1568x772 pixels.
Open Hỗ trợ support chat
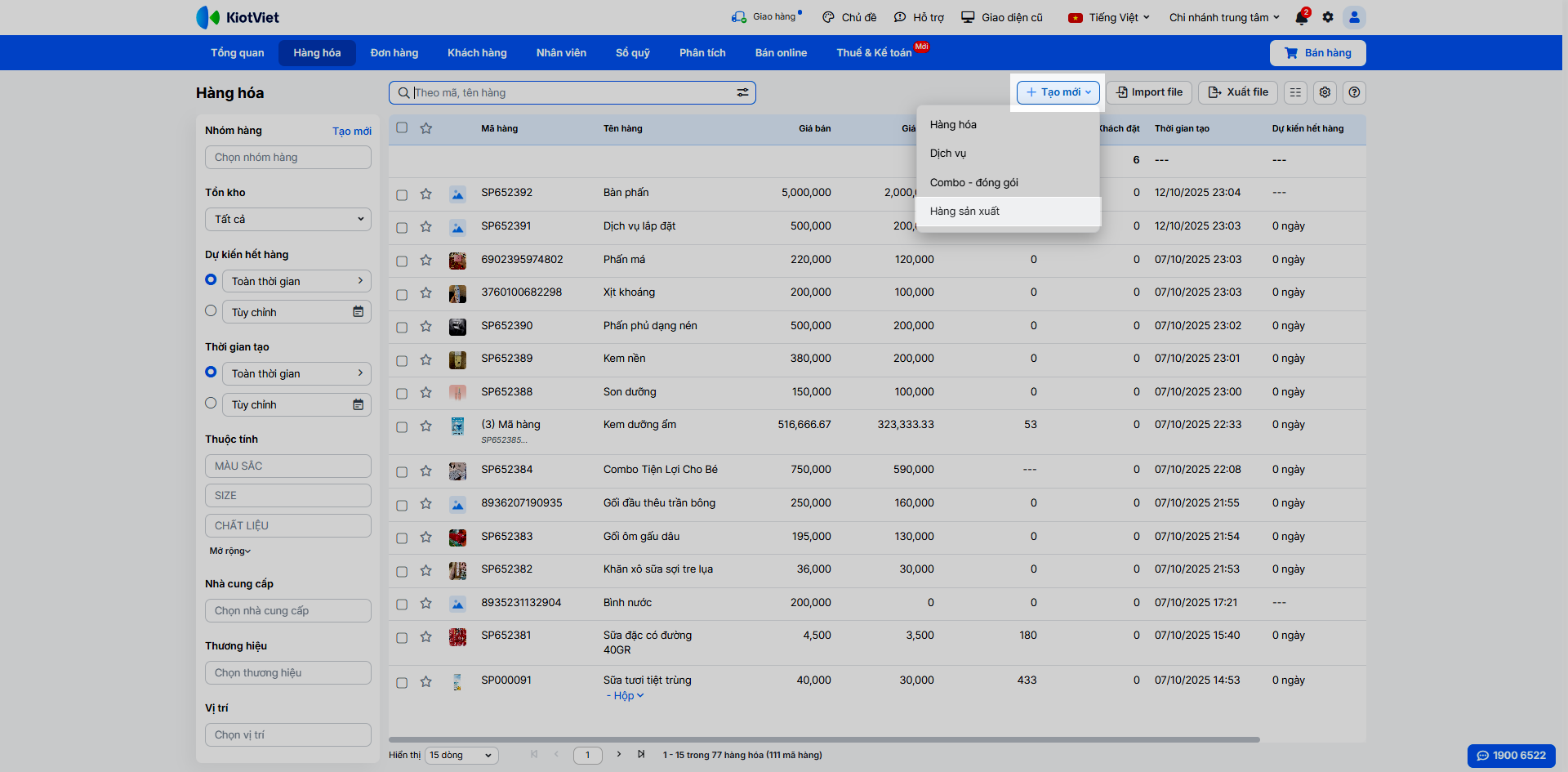919,17
